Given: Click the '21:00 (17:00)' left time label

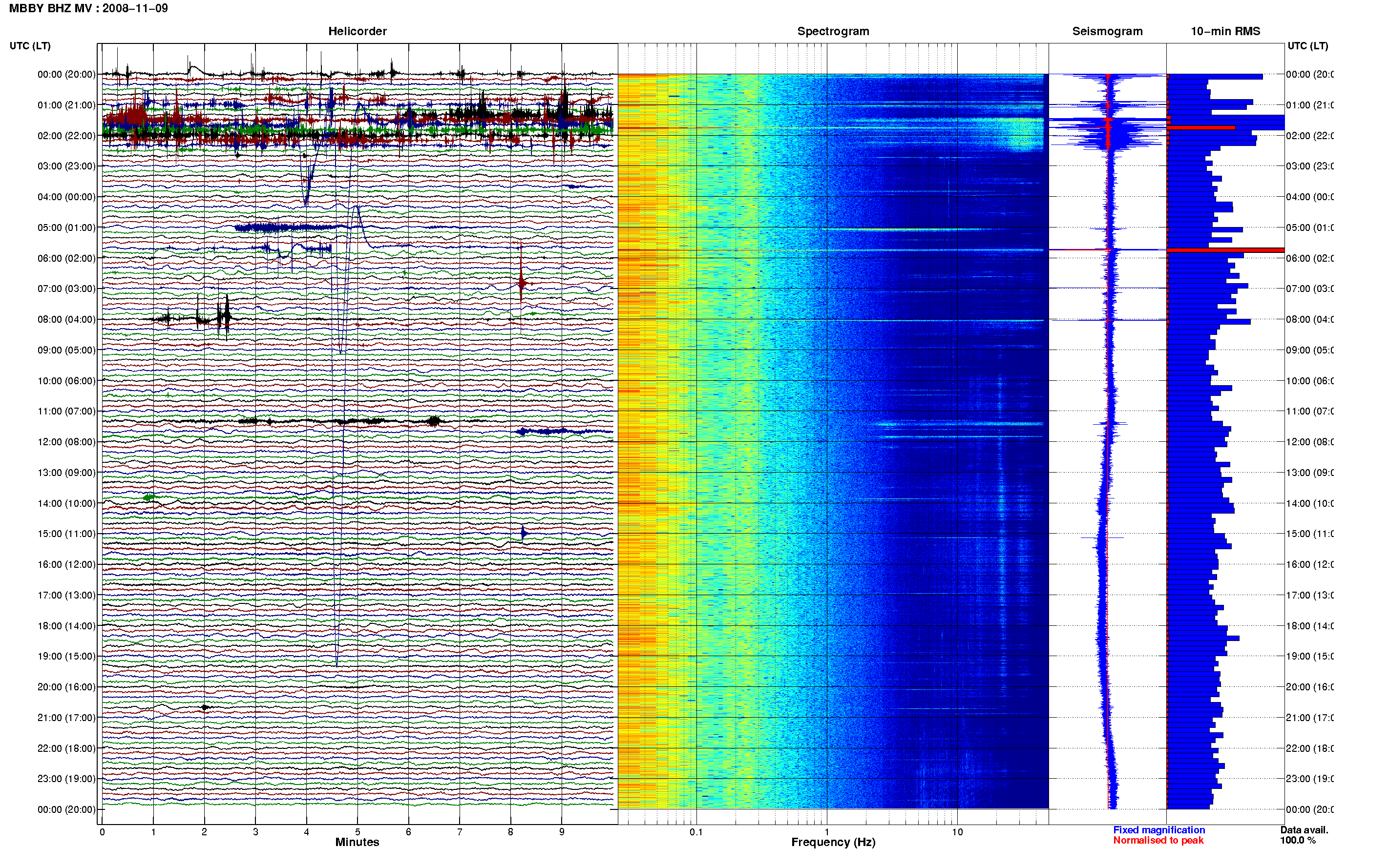Looking at the screenshot, I should 66,718.
